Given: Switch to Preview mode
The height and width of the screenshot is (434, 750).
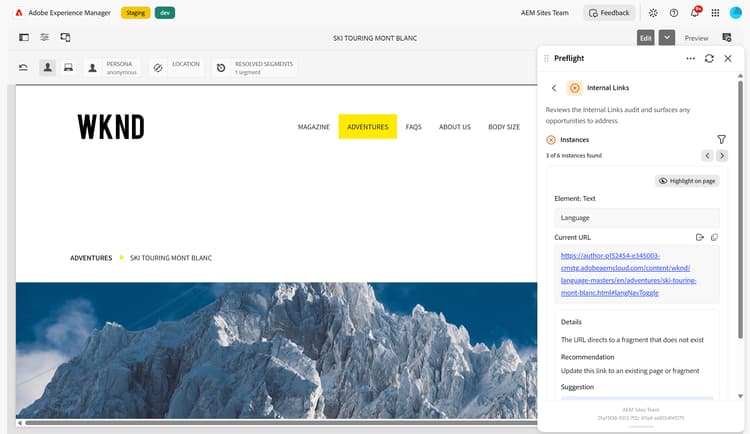Looking at the screenshot, I should pyautogui.click(x=696, y=38).
